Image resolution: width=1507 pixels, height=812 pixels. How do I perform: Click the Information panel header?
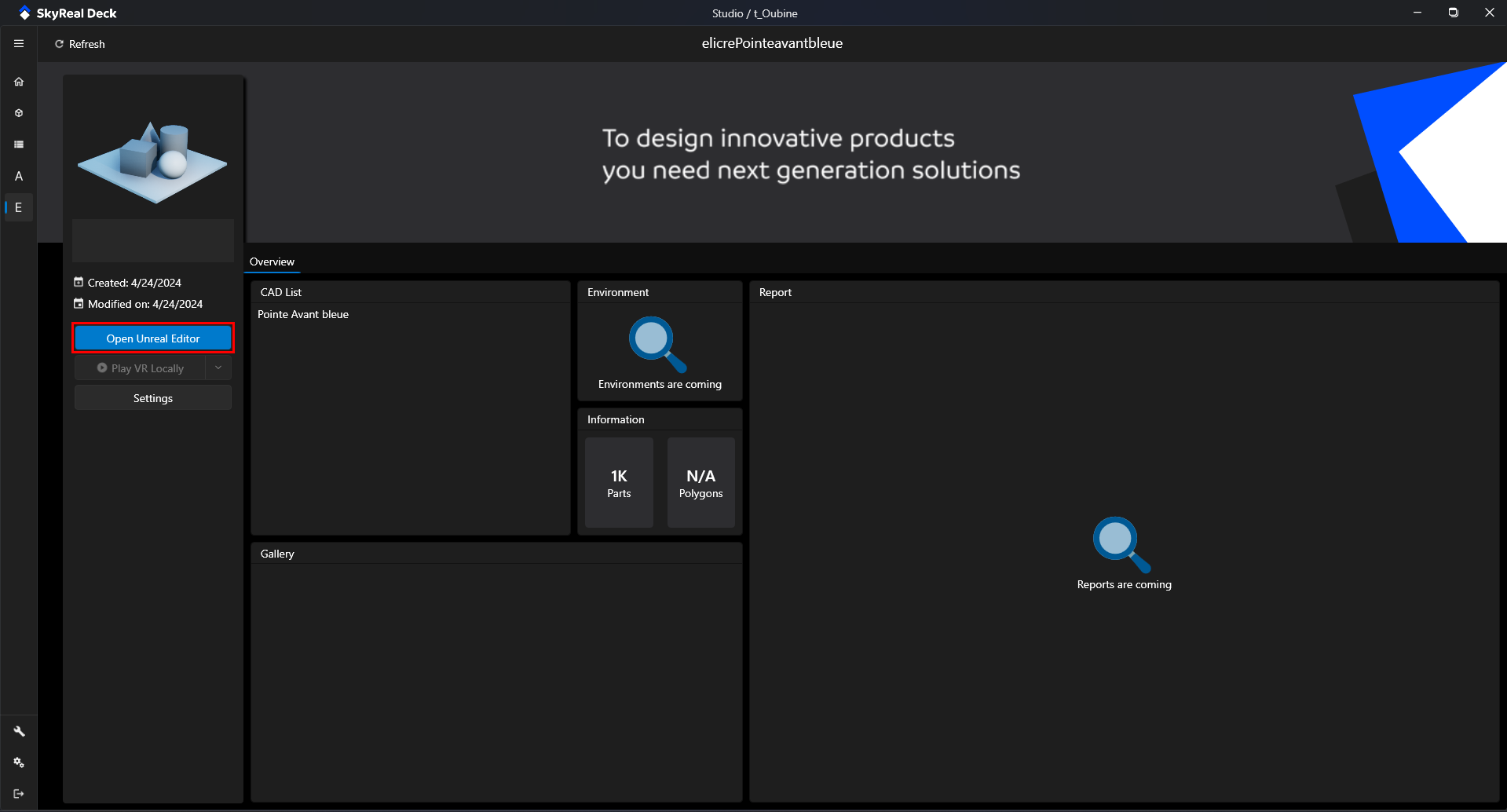point(660,419)
